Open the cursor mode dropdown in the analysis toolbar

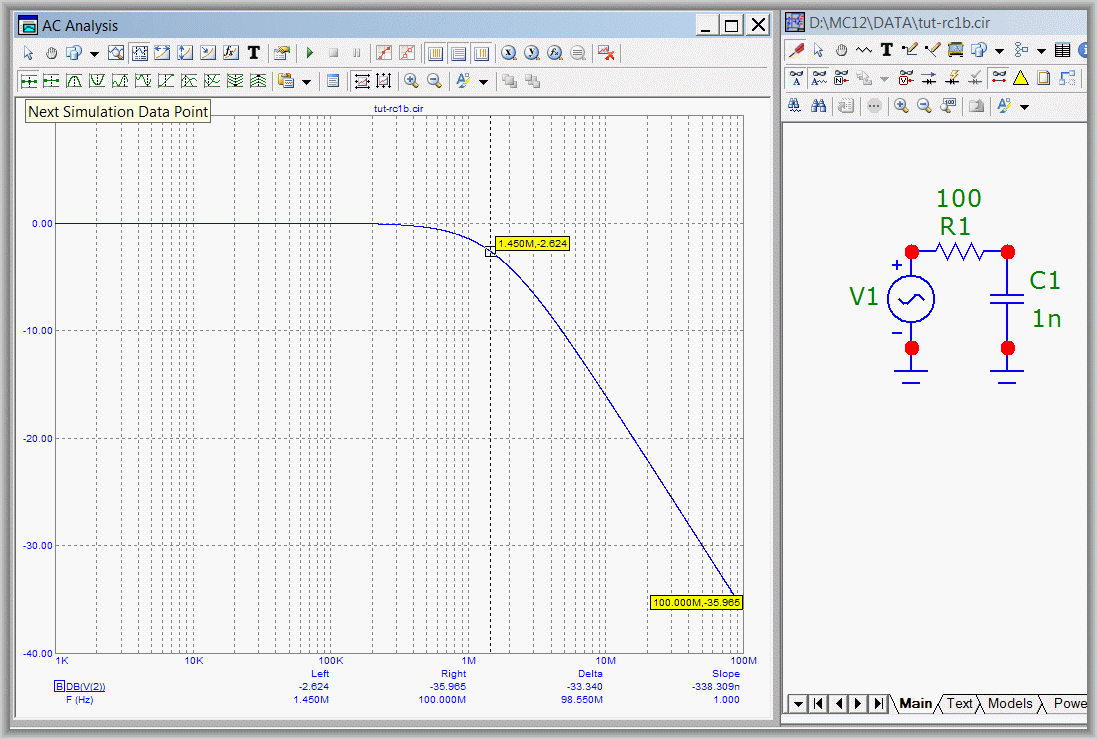tap(92, 52)
